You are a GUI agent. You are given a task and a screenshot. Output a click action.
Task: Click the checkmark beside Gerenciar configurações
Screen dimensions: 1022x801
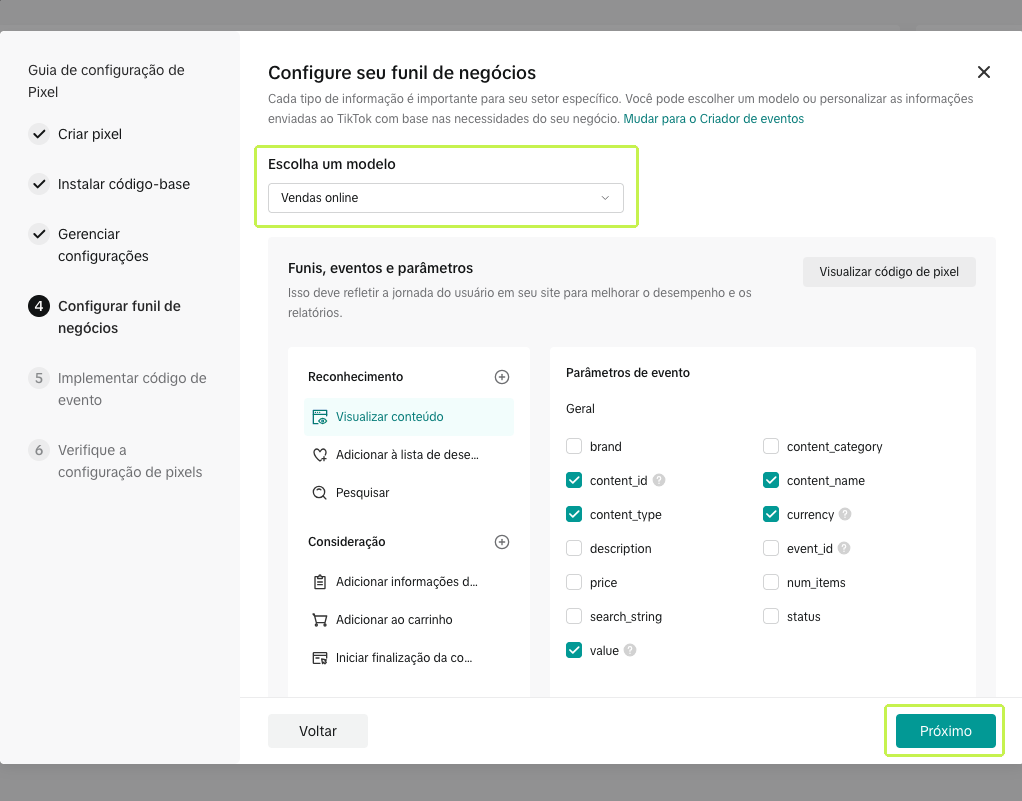coord(39,234)
